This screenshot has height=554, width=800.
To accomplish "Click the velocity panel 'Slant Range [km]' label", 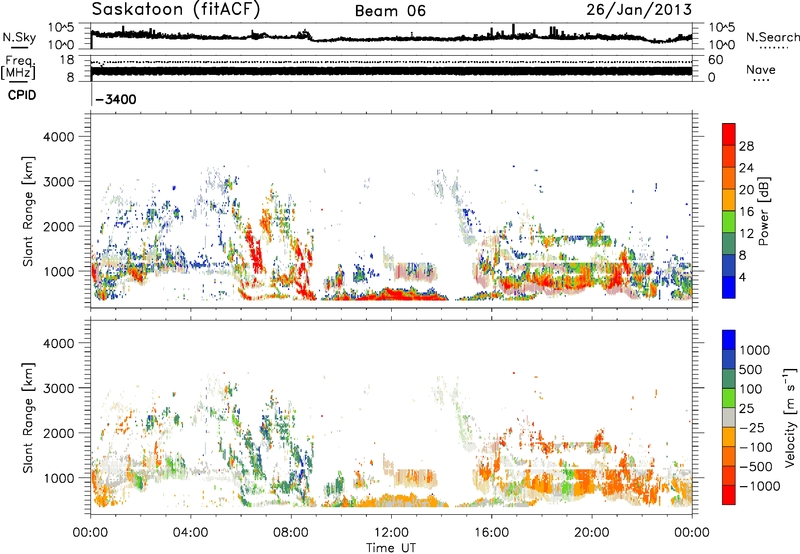I will [28, 418].
